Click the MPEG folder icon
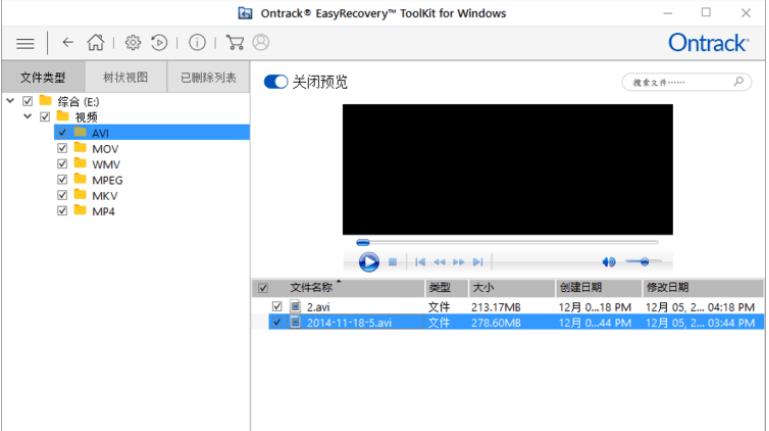 pos(80,179)
